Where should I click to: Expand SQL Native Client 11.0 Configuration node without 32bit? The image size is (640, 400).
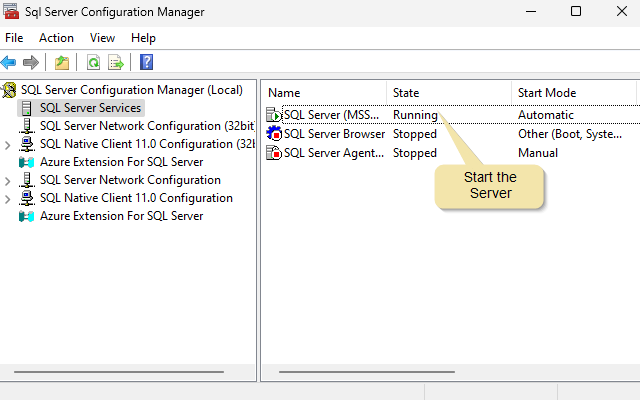[7, 199]
